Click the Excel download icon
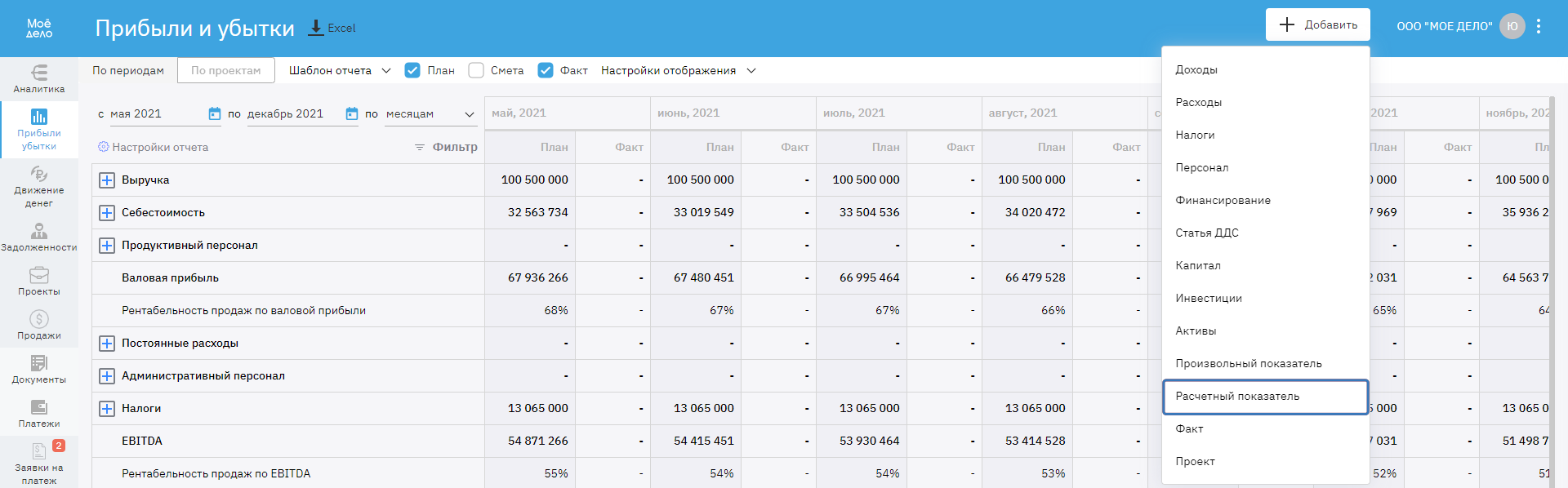The width and height of the screenshot is (1568, 488). (x=316, y=28)
